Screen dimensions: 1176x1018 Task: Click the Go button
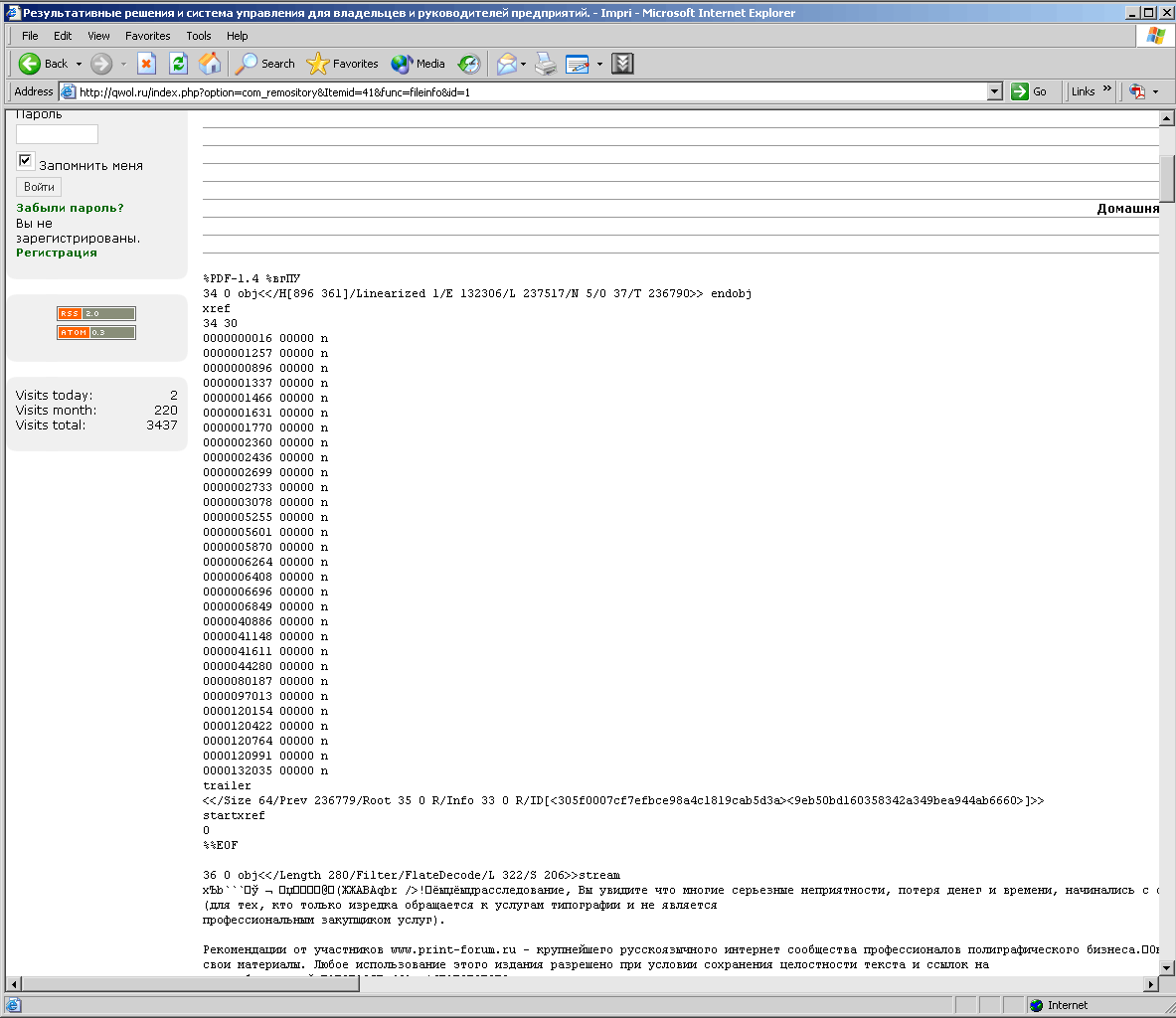point(1029,91)
